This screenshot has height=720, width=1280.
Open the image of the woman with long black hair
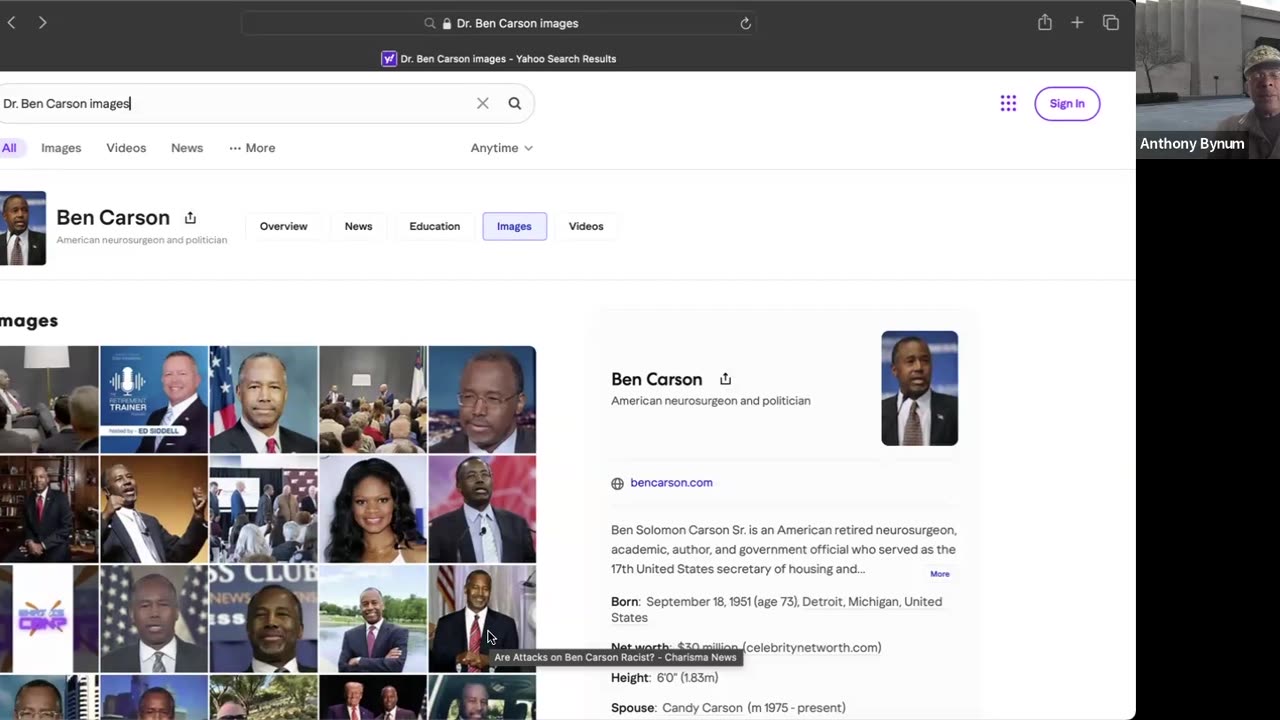tap(373, 509)
